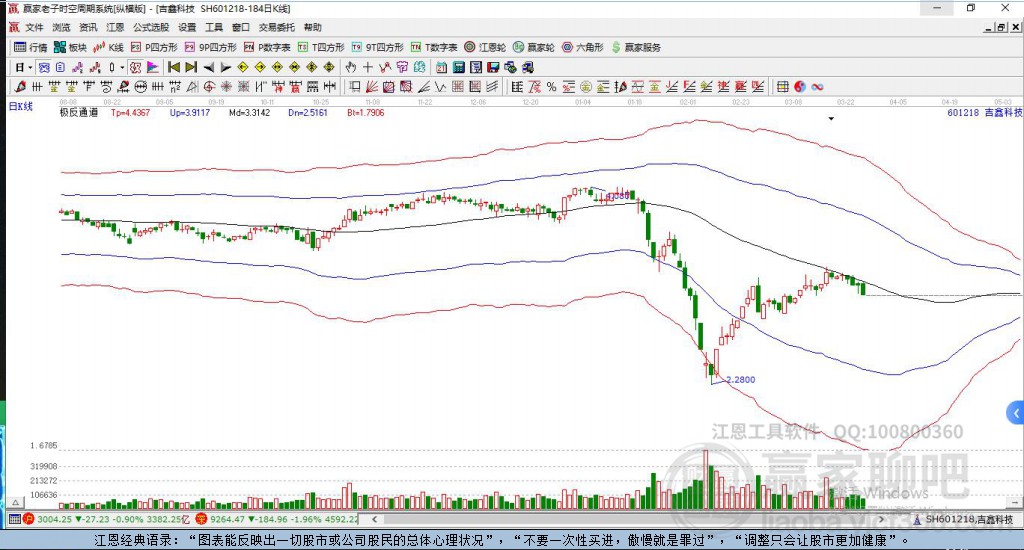Click the small black triangle marker above chart
1024x550 pixels.
(831, 119)
